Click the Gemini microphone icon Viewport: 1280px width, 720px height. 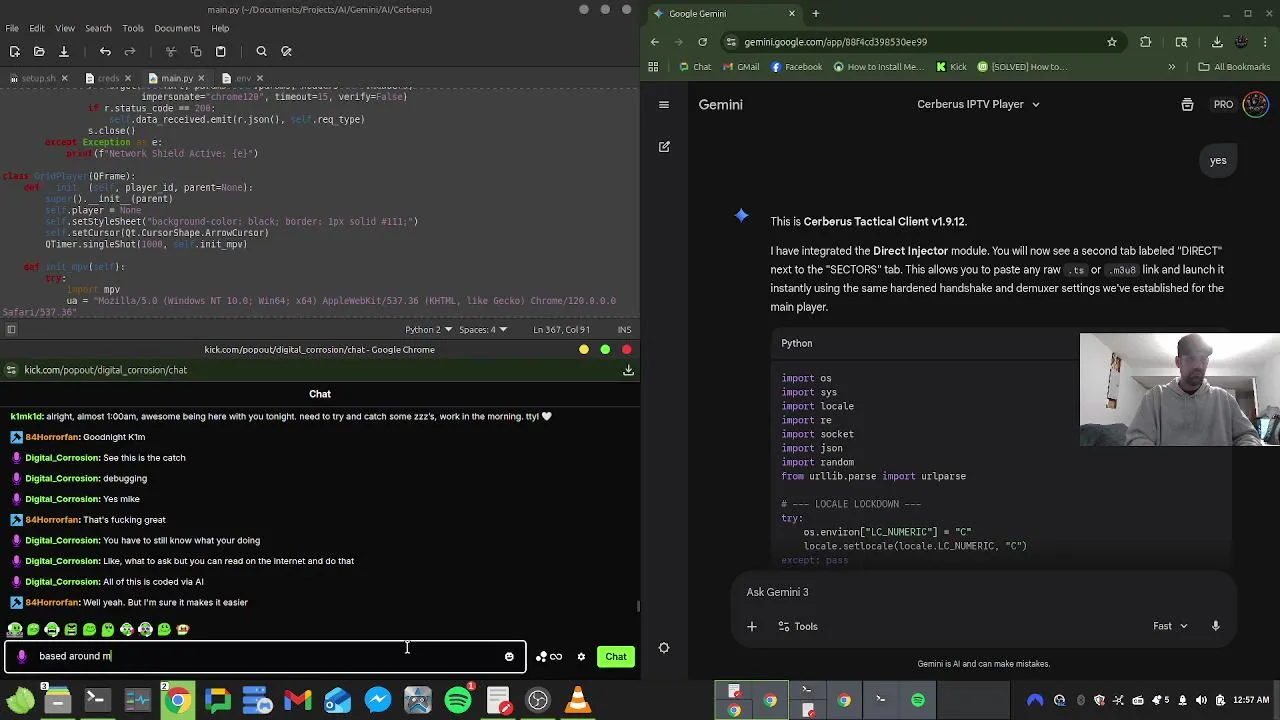(x=1215, y=626)
